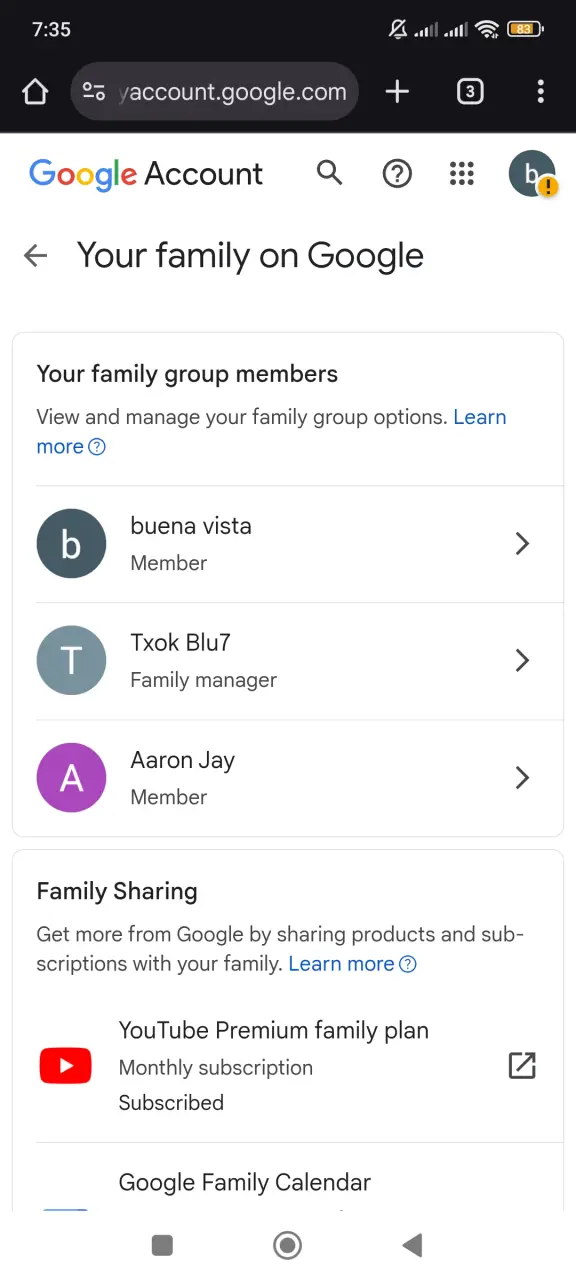Image resolution: width=576 pixels, height=1280 pixels.
Task: Open the profile avatar with warning badge
Action: click(532, 174)
